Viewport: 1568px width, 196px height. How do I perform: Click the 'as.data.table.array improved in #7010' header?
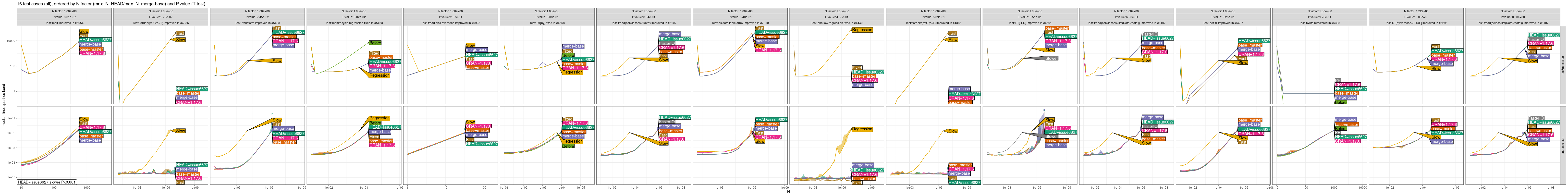coord(740,23)
